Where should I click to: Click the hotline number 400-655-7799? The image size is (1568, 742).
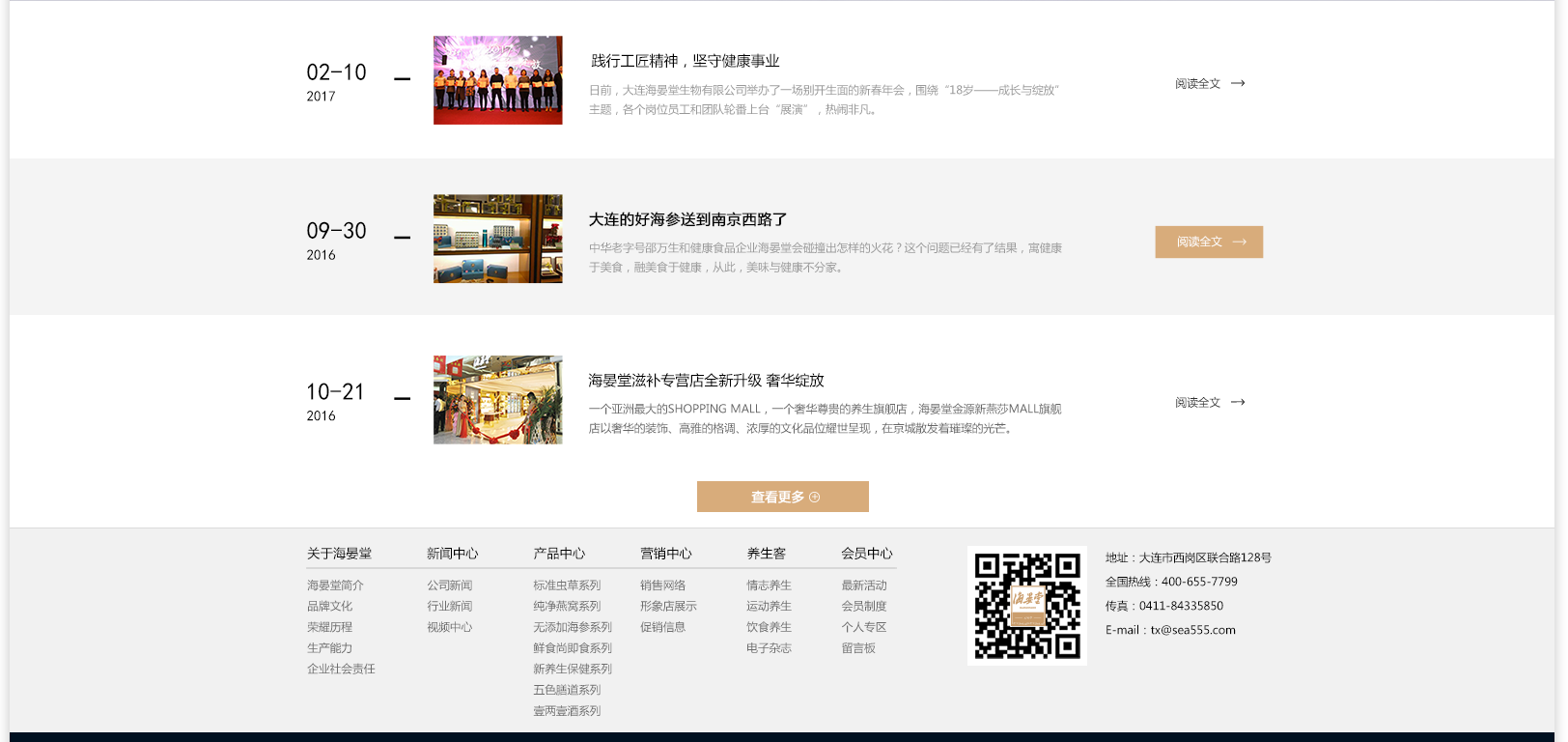(x=1199, y=582)
